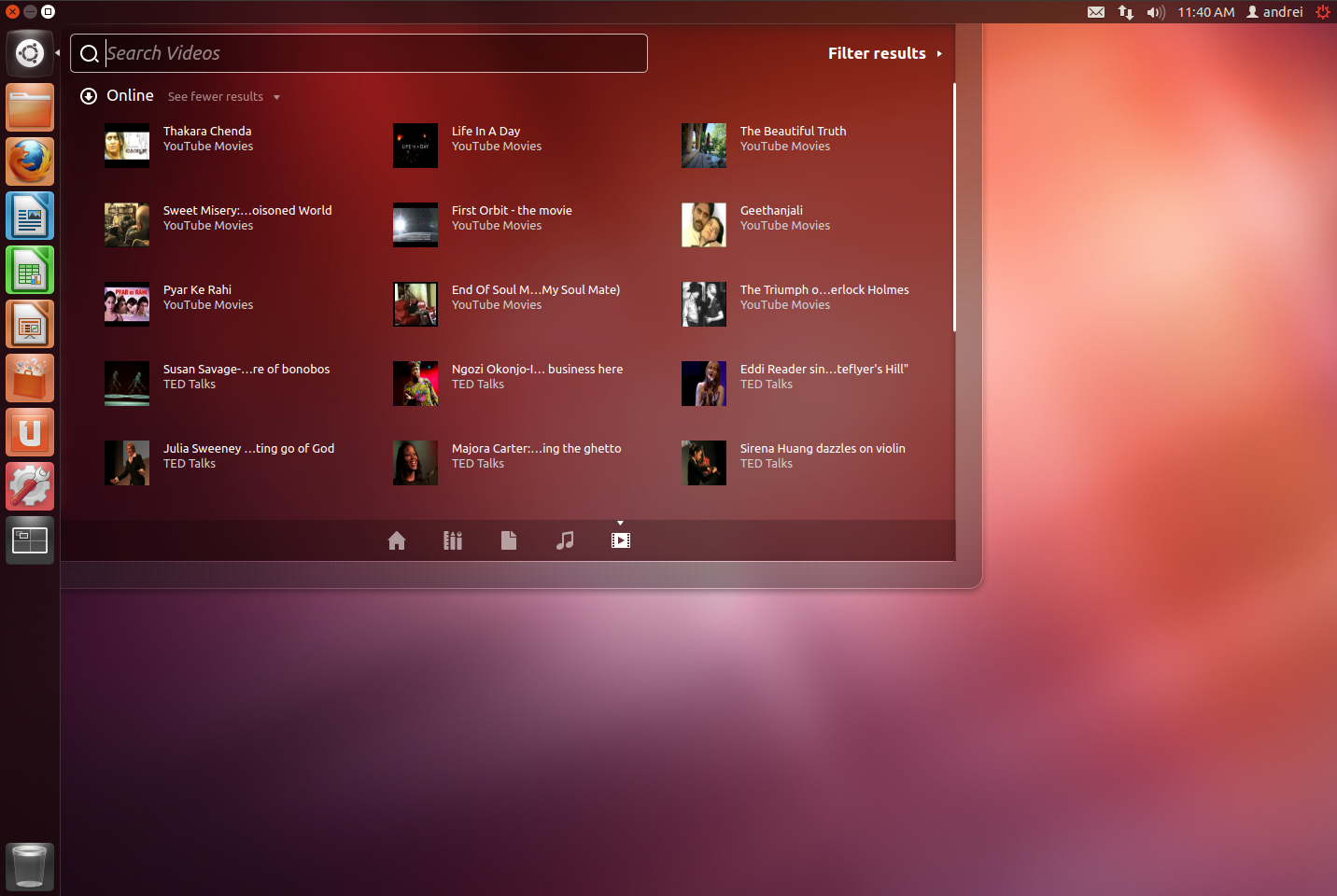Click the dash results scrollbar

pos(954,207)
